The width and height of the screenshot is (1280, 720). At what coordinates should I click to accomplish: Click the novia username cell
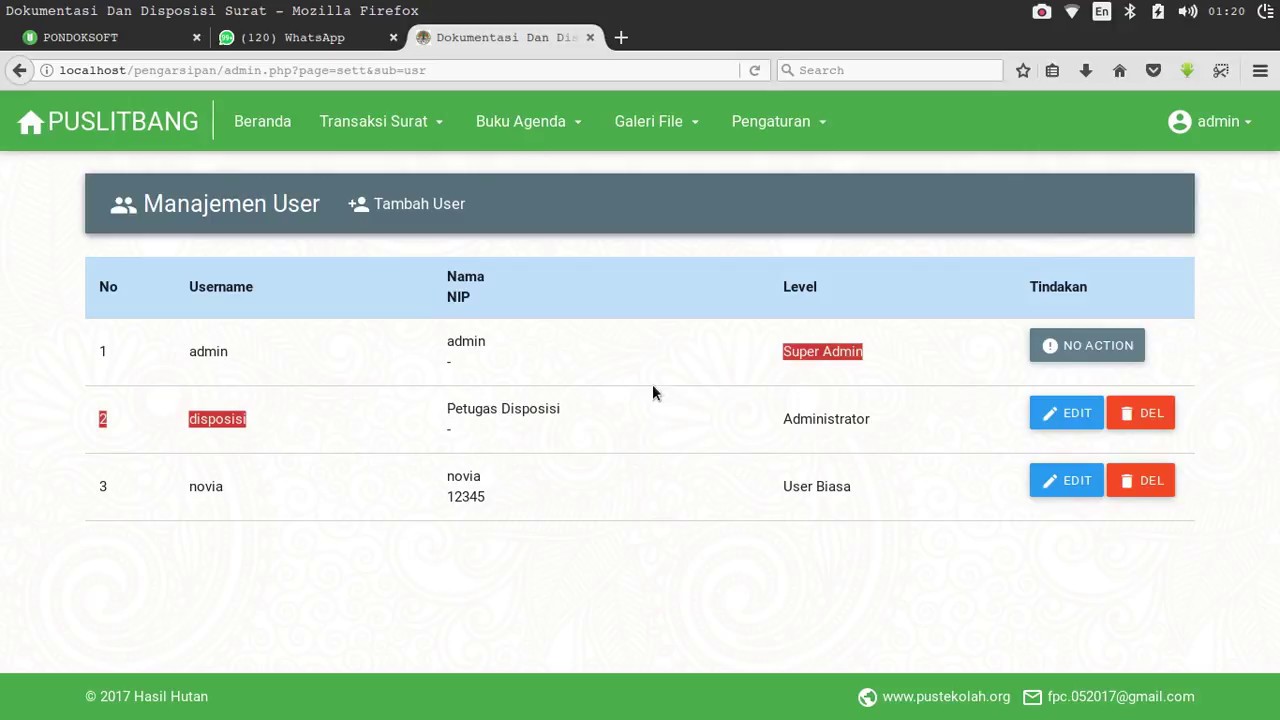[x=206, y=487]
